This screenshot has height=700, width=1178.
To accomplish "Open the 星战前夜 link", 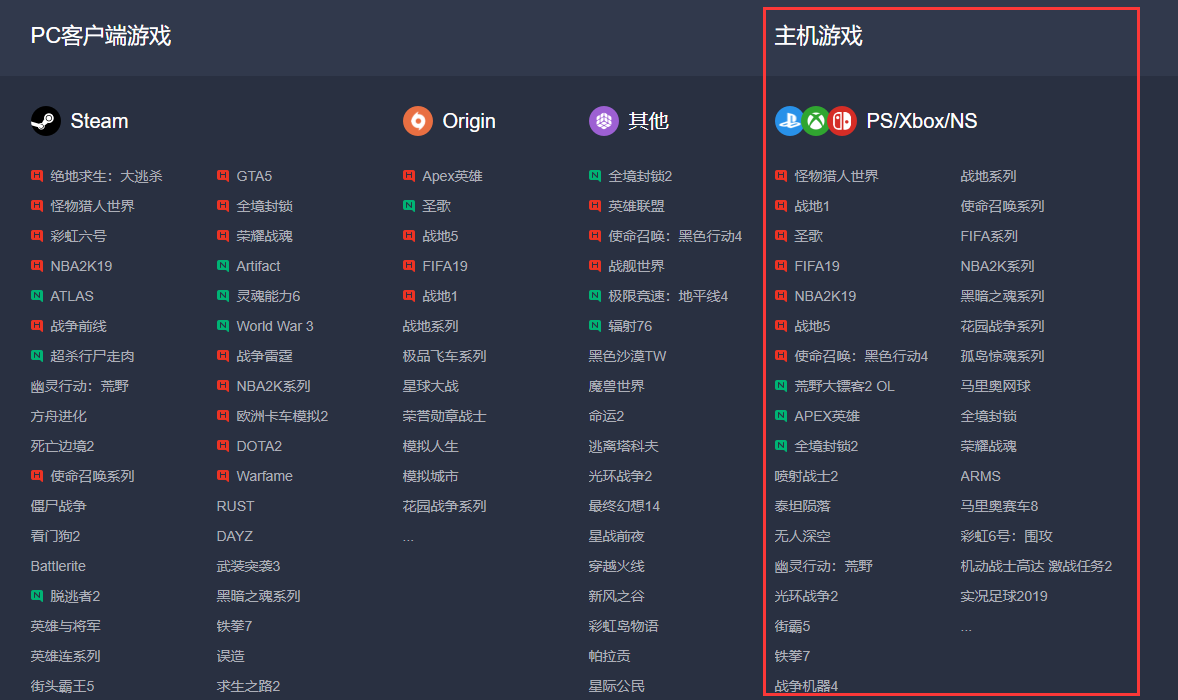I will point(616,536).
